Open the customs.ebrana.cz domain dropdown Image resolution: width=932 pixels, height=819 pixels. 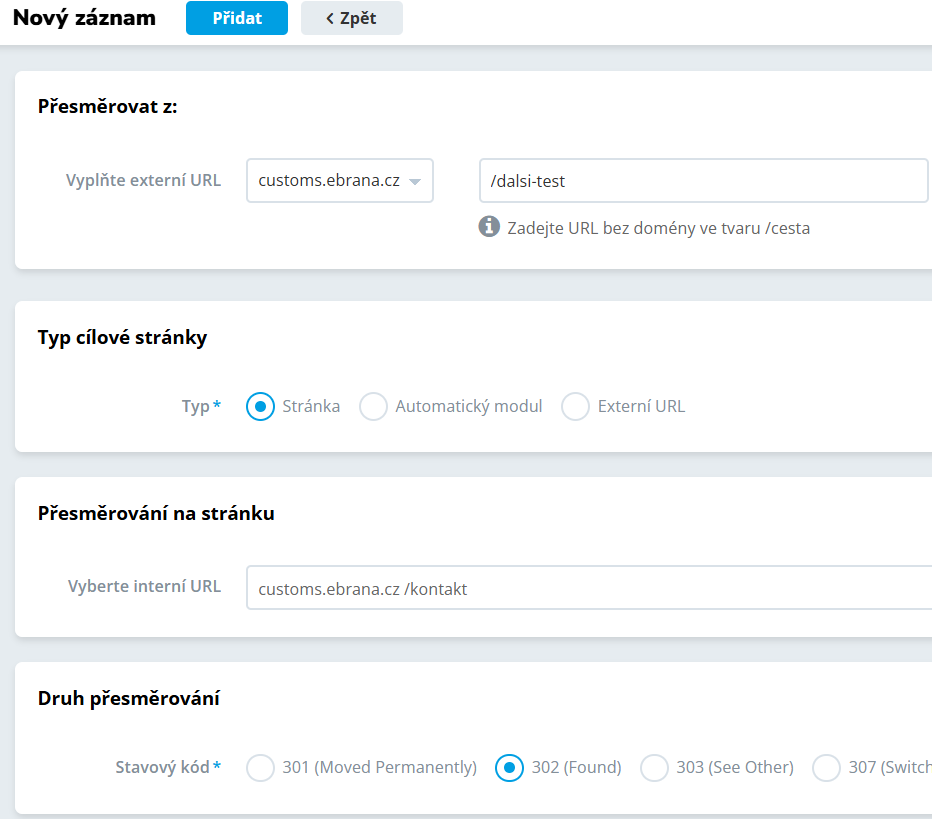[340, 181]
